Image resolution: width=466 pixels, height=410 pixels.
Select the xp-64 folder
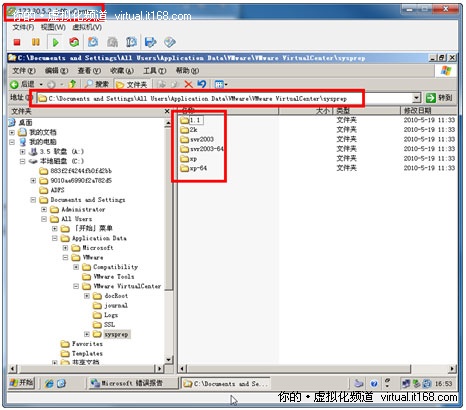(x=193, y=168)
